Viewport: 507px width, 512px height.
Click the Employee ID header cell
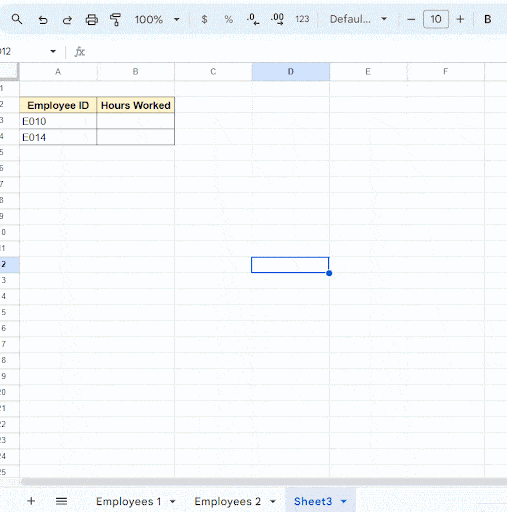pos(58,105)
